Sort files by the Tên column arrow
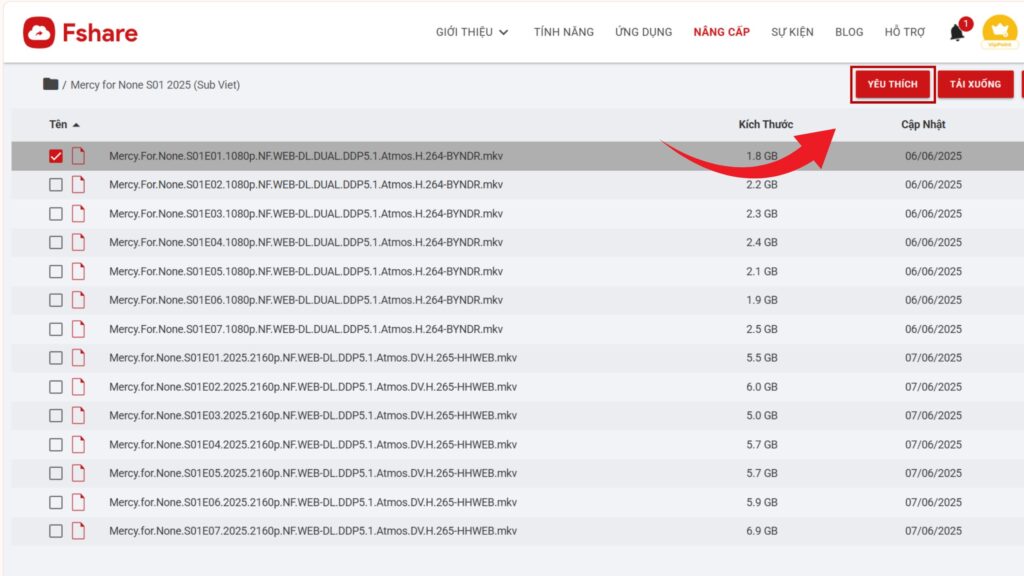Image resolution: width=1024 pixels, height=576 pixels. point(76,125)
